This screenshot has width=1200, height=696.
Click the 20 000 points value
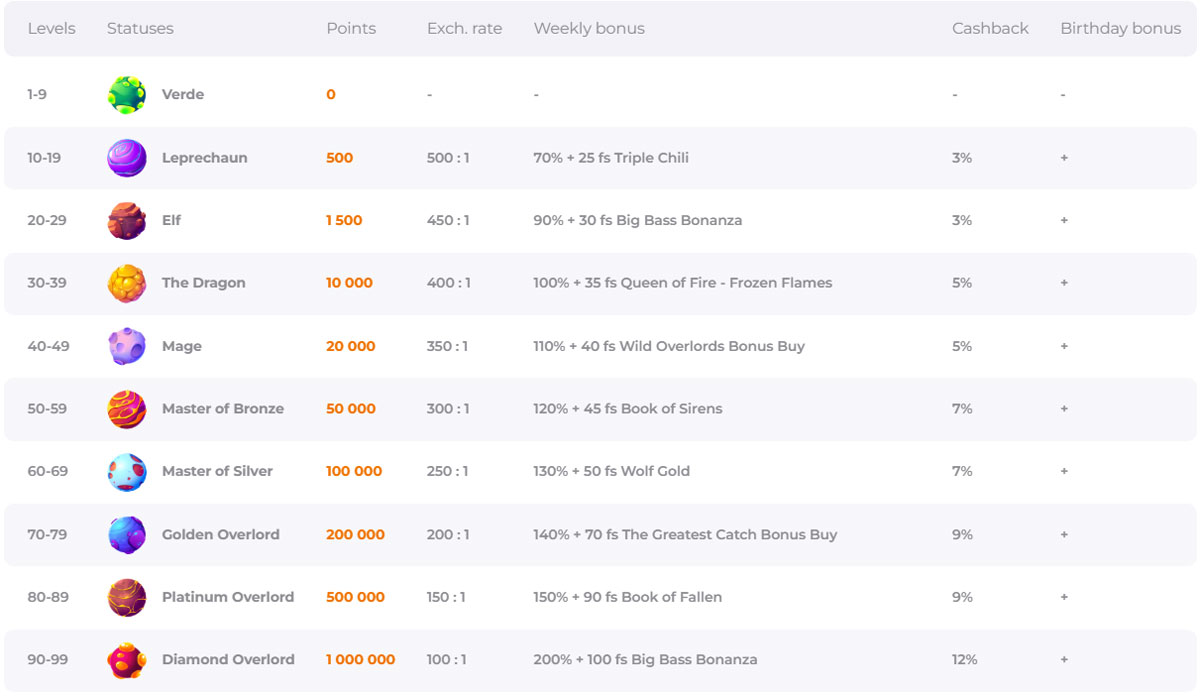351,346
